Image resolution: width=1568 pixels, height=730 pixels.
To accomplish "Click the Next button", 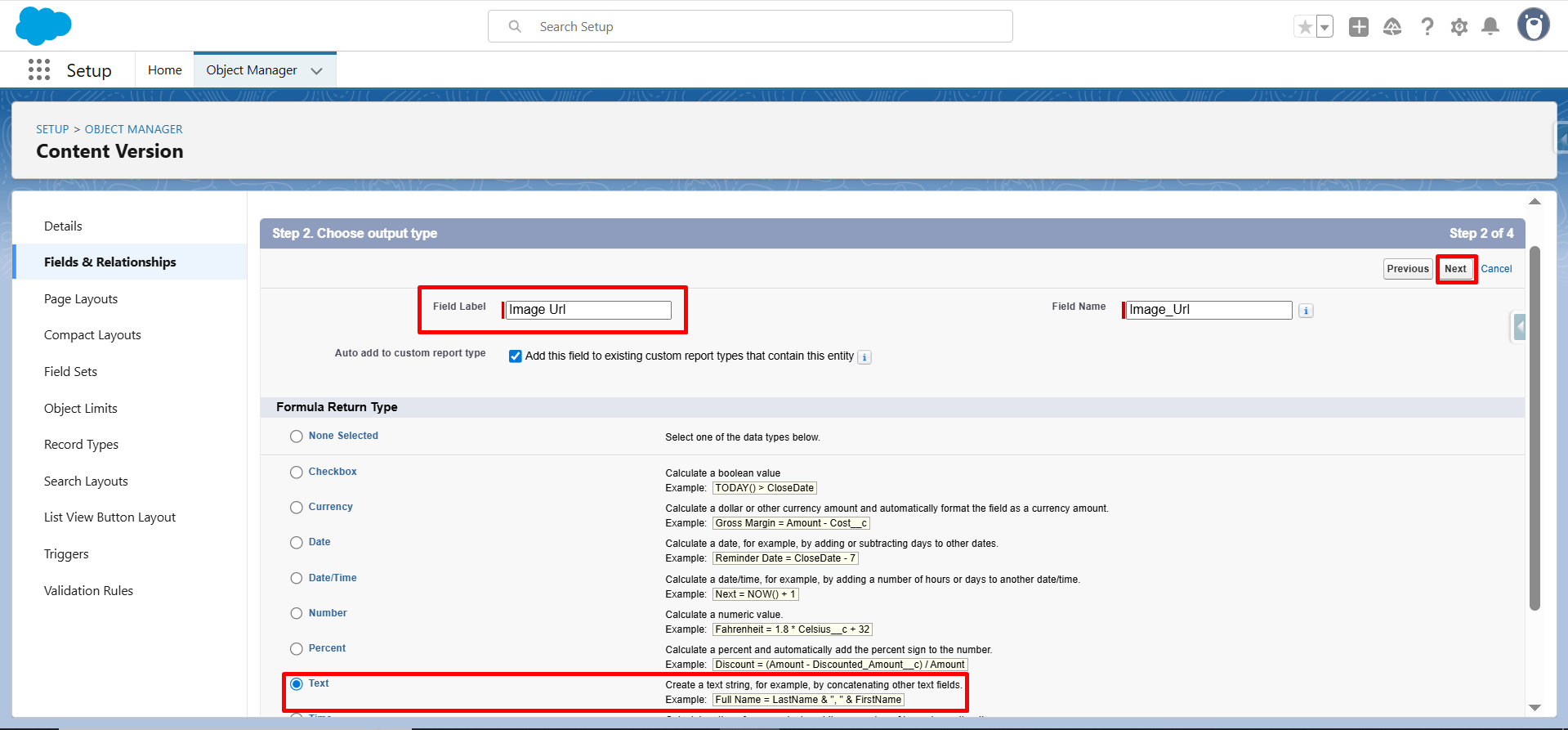I will [1455, 269].
